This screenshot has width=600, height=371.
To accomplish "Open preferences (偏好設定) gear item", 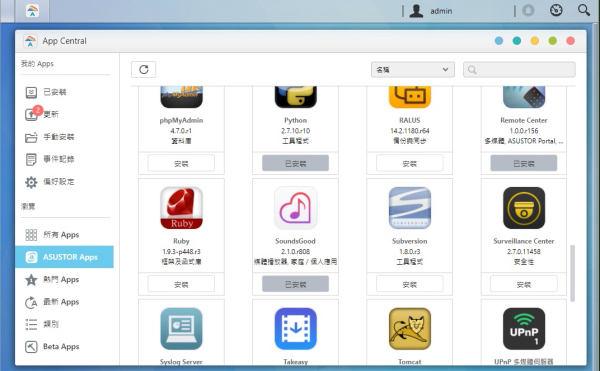I will pos(64,182).
